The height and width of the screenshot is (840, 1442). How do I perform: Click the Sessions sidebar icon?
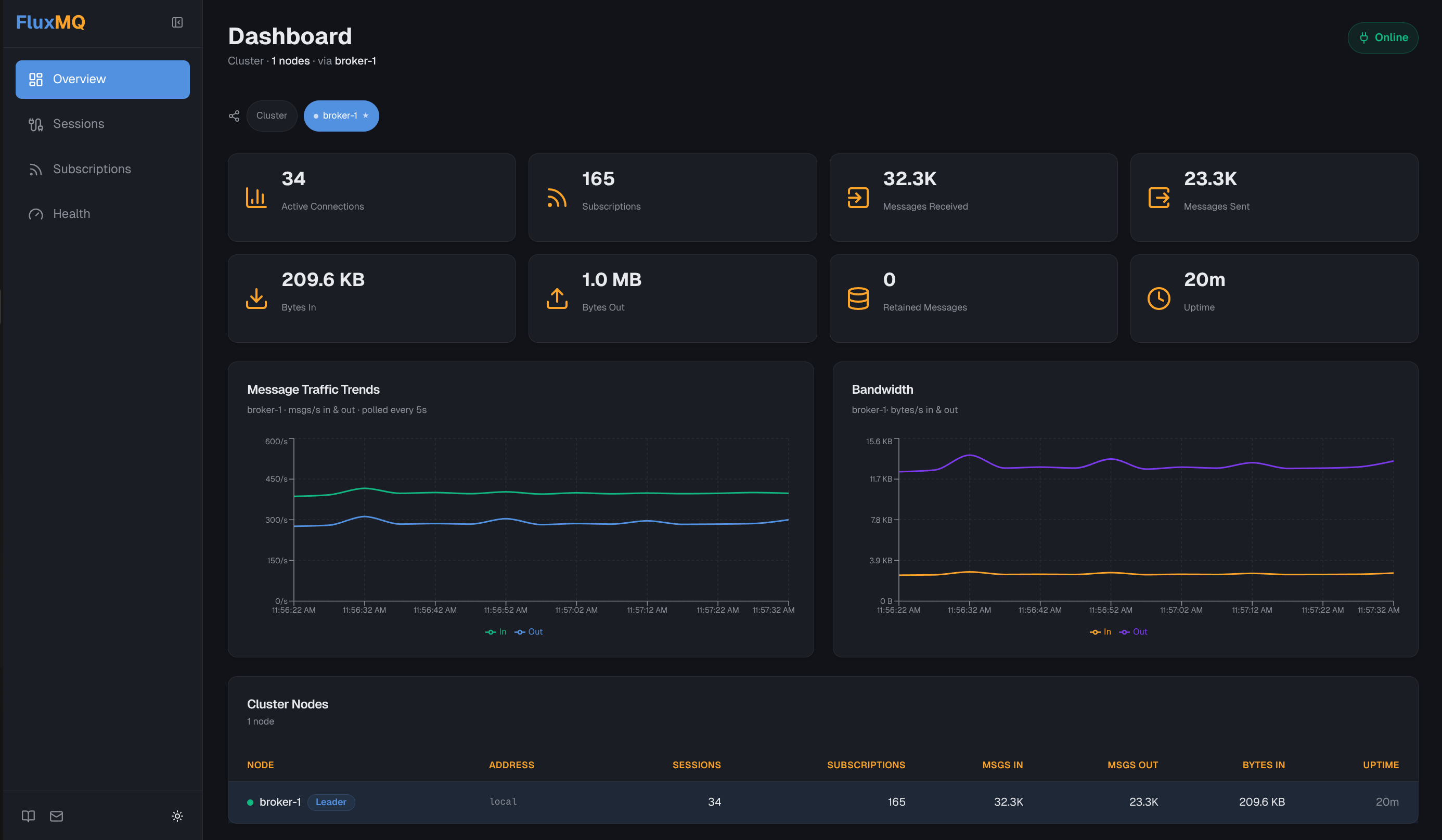(x=36, y=124)
